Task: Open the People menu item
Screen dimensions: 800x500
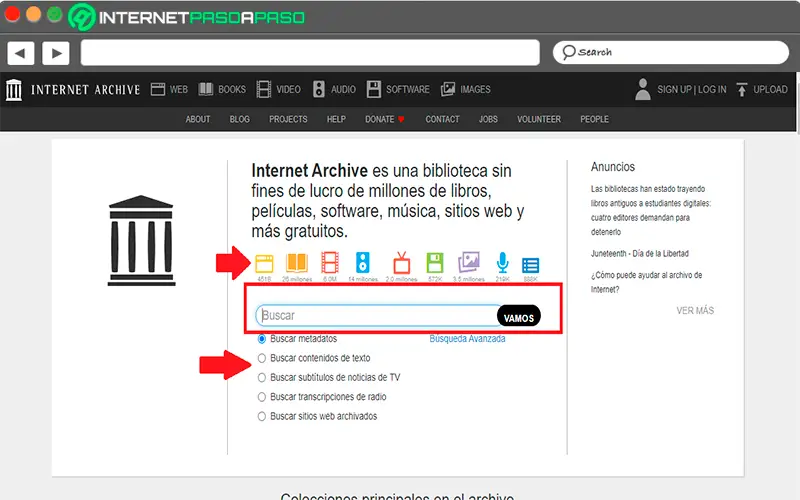Action: point(594,119)
